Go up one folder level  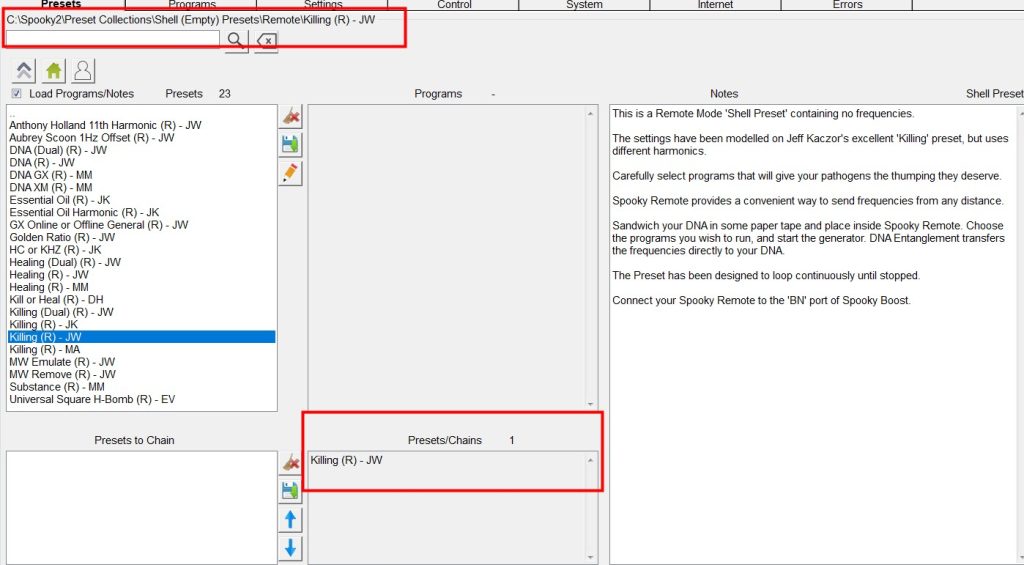(24, 71)
